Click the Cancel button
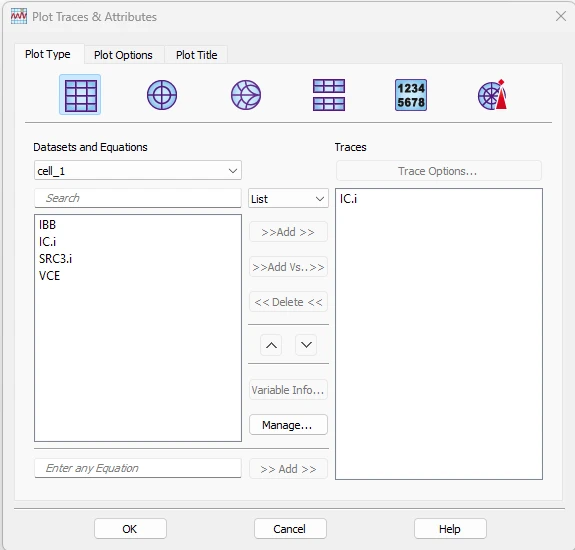Viewport: 575px width, 550px height. pos(290,529)
